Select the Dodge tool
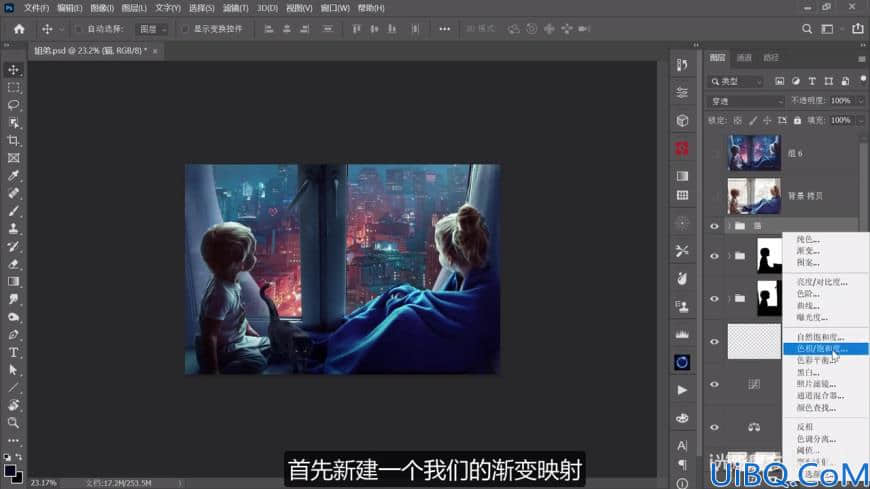Image resolution: width=870 pixels, height=489 pixels. (13, 317)
